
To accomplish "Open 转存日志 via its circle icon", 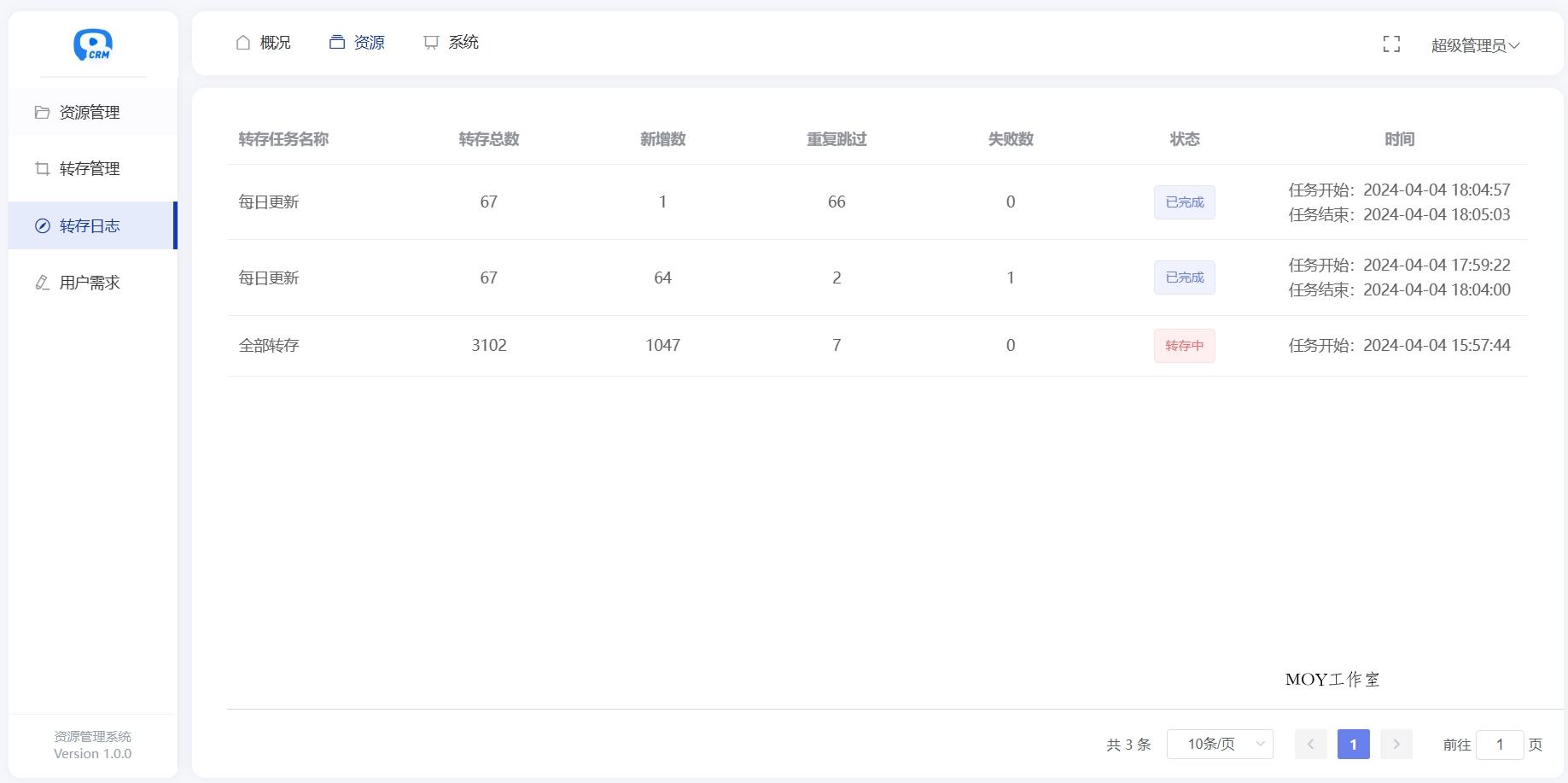I will pyautogui.click(x=42, y=225).
